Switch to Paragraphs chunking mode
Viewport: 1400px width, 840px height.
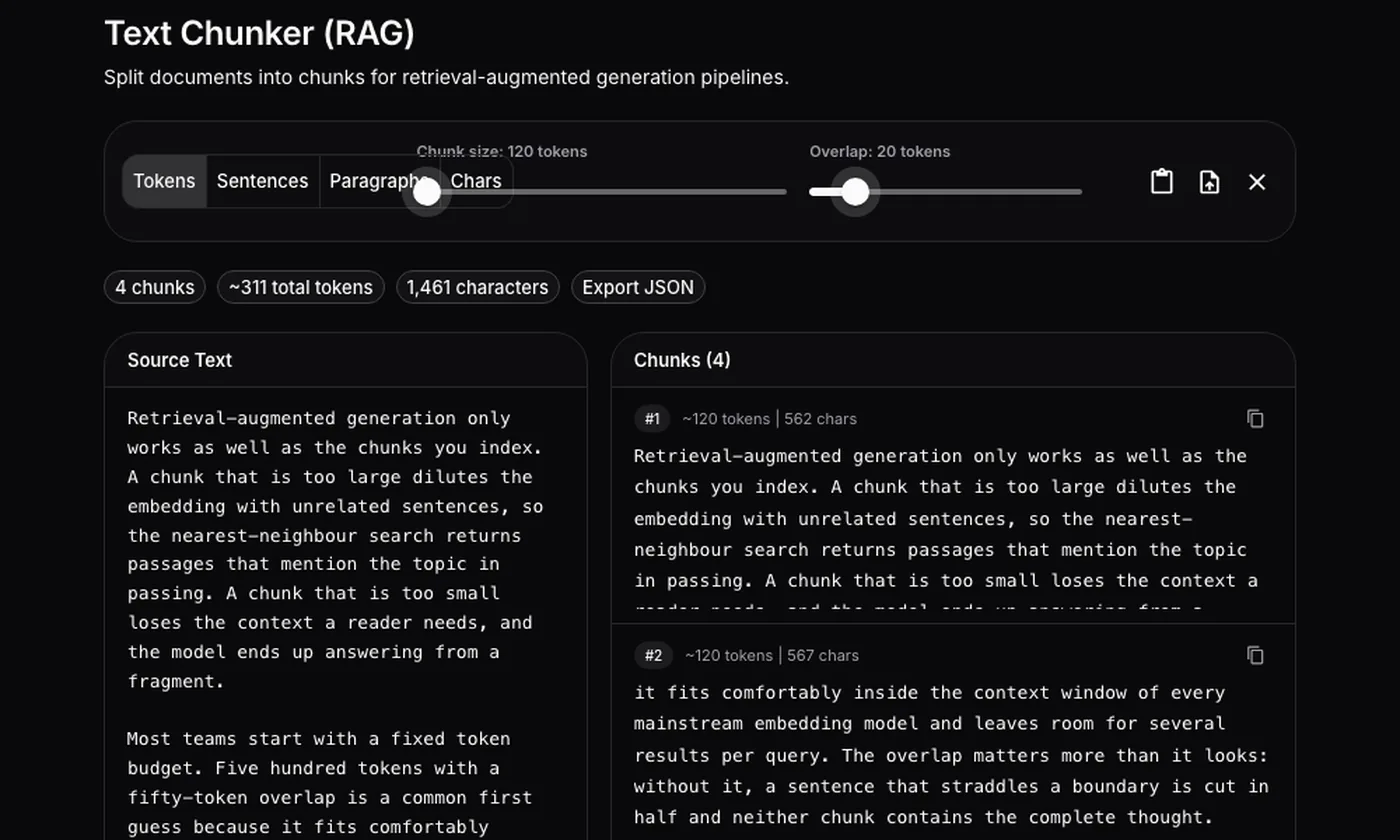click(378, 181)
